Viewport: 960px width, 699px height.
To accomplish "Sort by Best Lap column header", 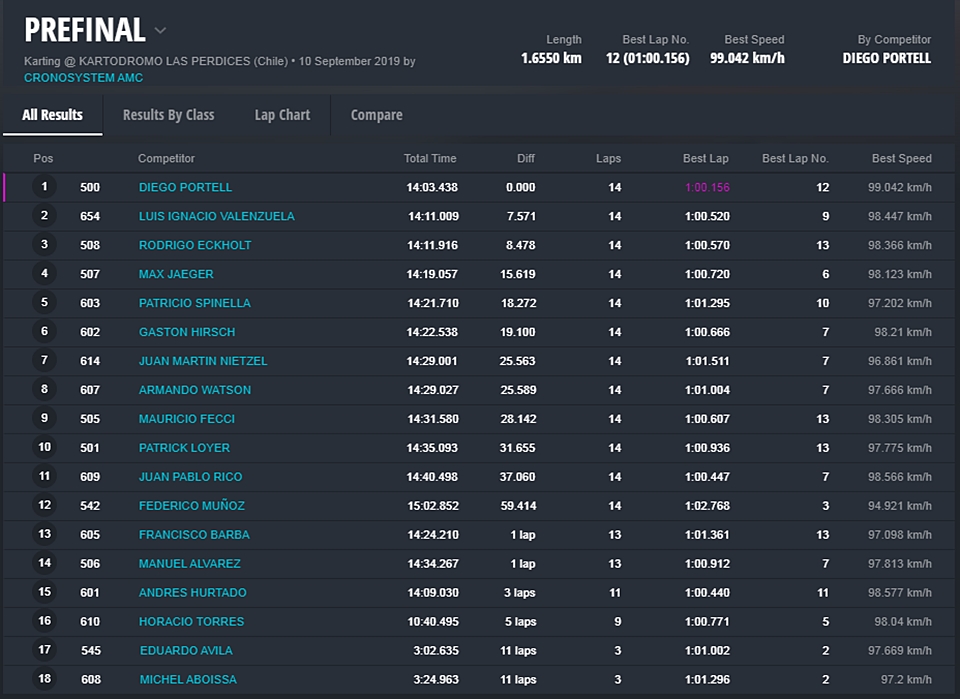I will (x=705, y=158).
